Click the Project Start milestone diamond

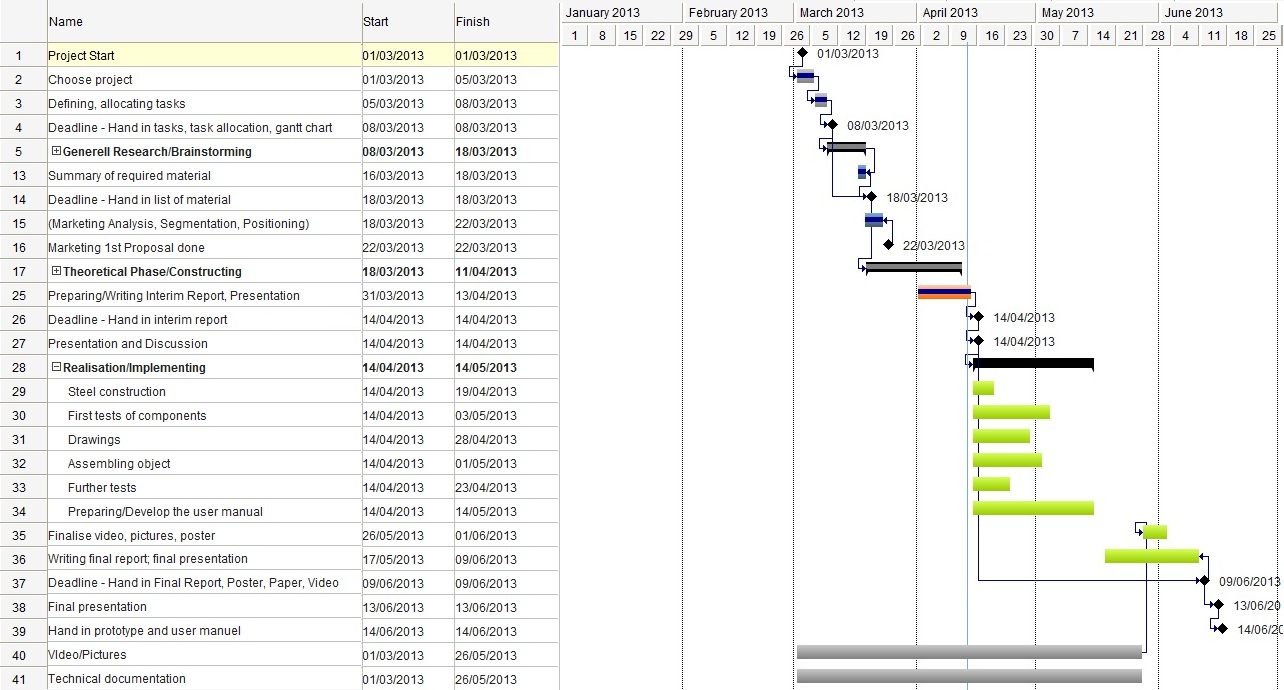802,53
